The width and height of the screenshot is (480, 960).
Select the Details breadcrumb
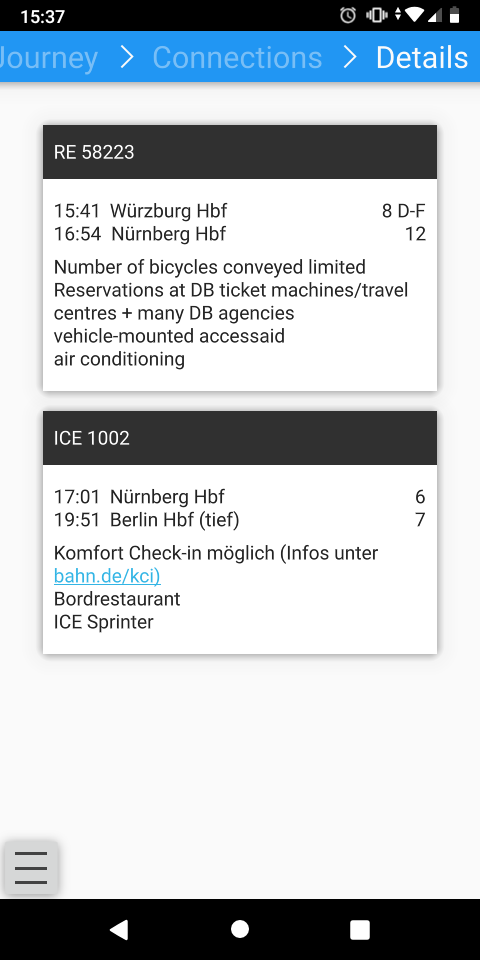(x=422, y=58)
